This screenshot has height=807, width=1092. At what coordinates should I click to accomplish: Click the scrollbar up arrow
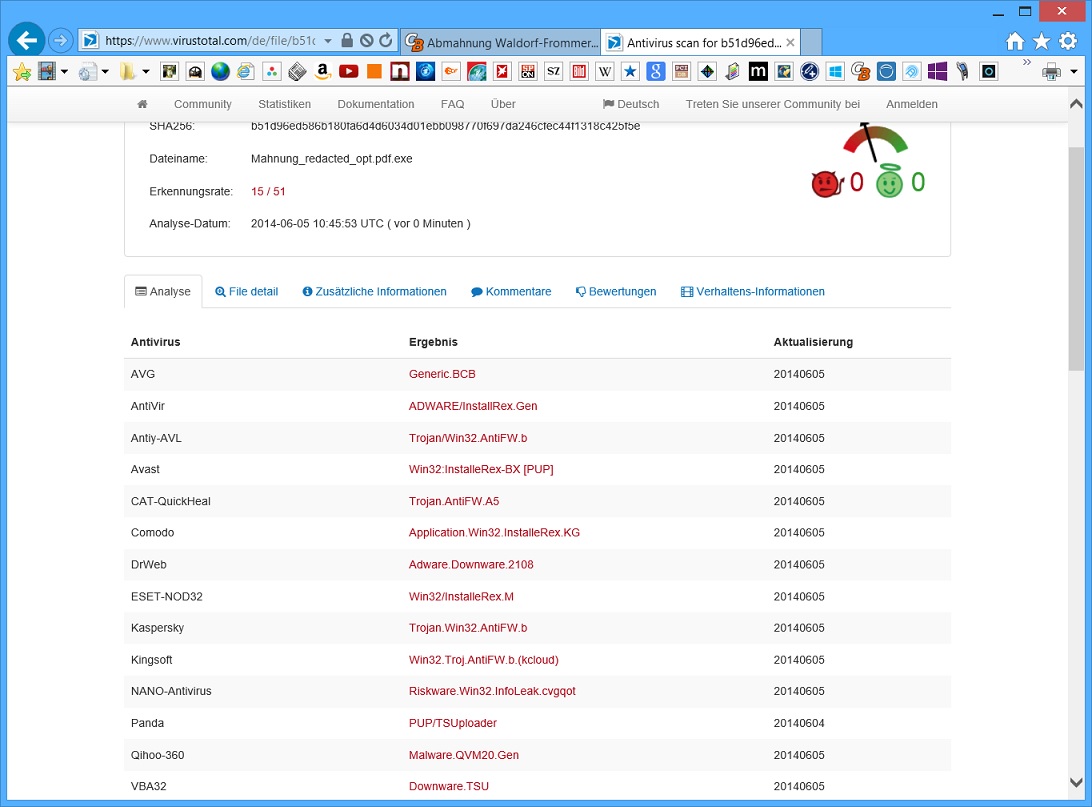(x=1076, y=104)
